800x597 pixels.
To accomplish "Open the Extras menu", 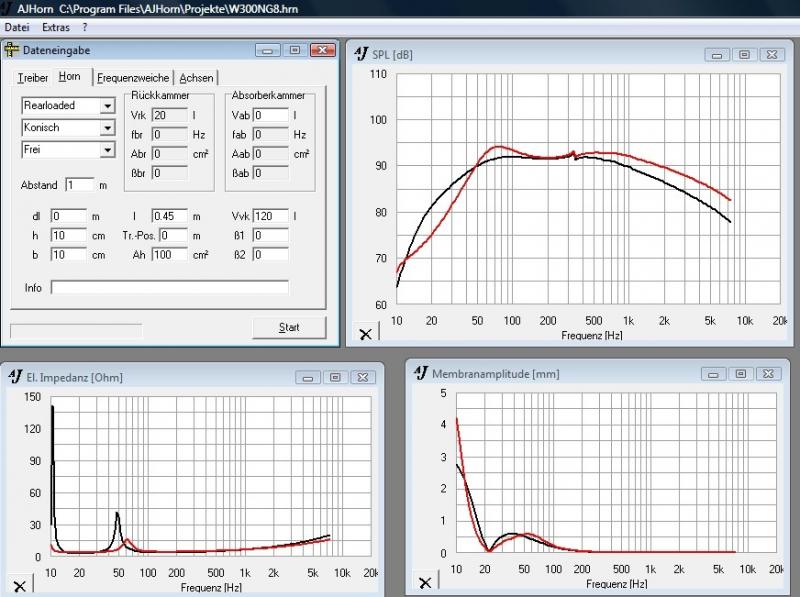I will coord(56,27).
